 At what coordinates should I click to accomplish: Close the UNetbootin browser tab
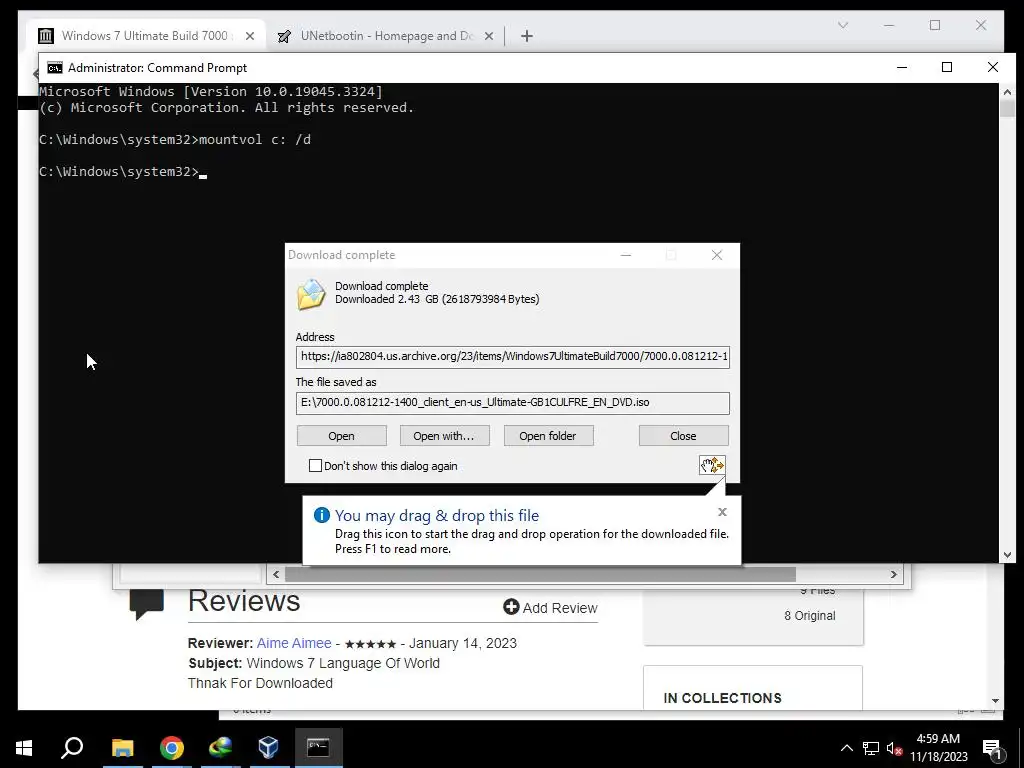click(488, 36)
